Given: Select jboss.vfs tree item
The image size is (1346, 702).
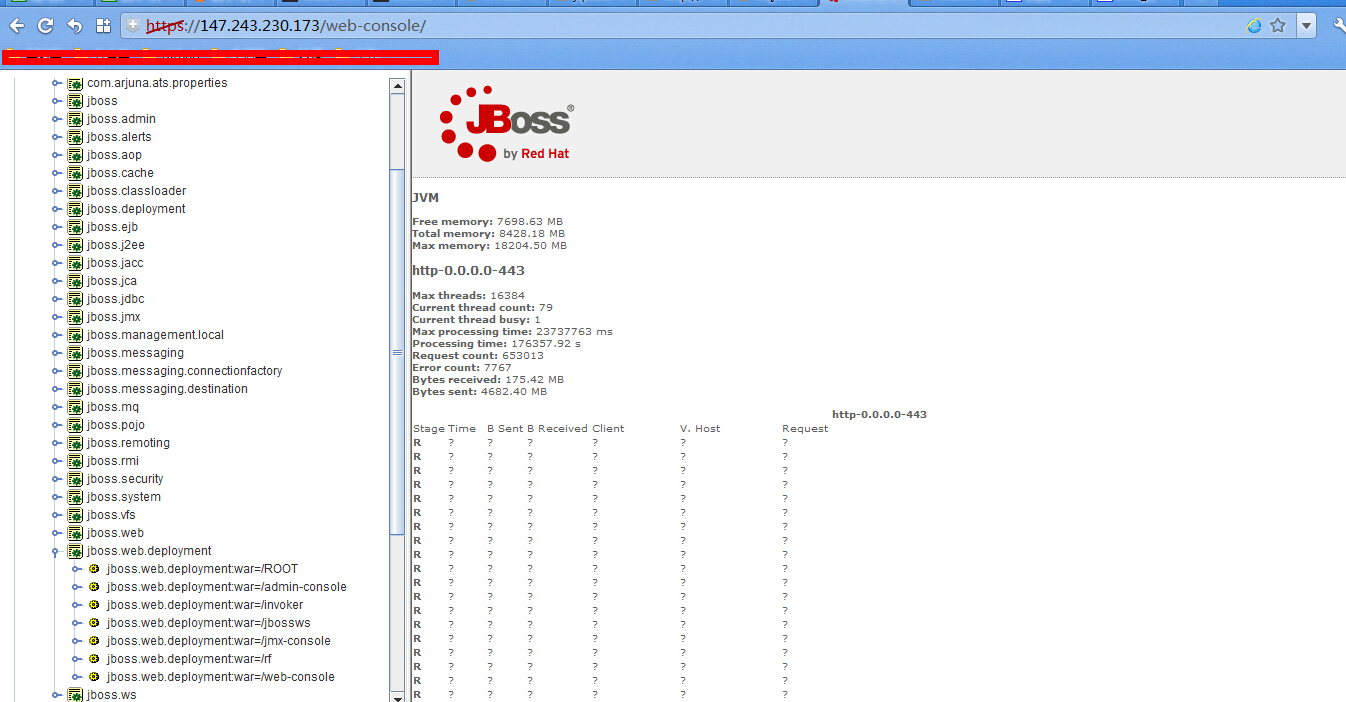Looking at the screenshot, I should [111, 515].
